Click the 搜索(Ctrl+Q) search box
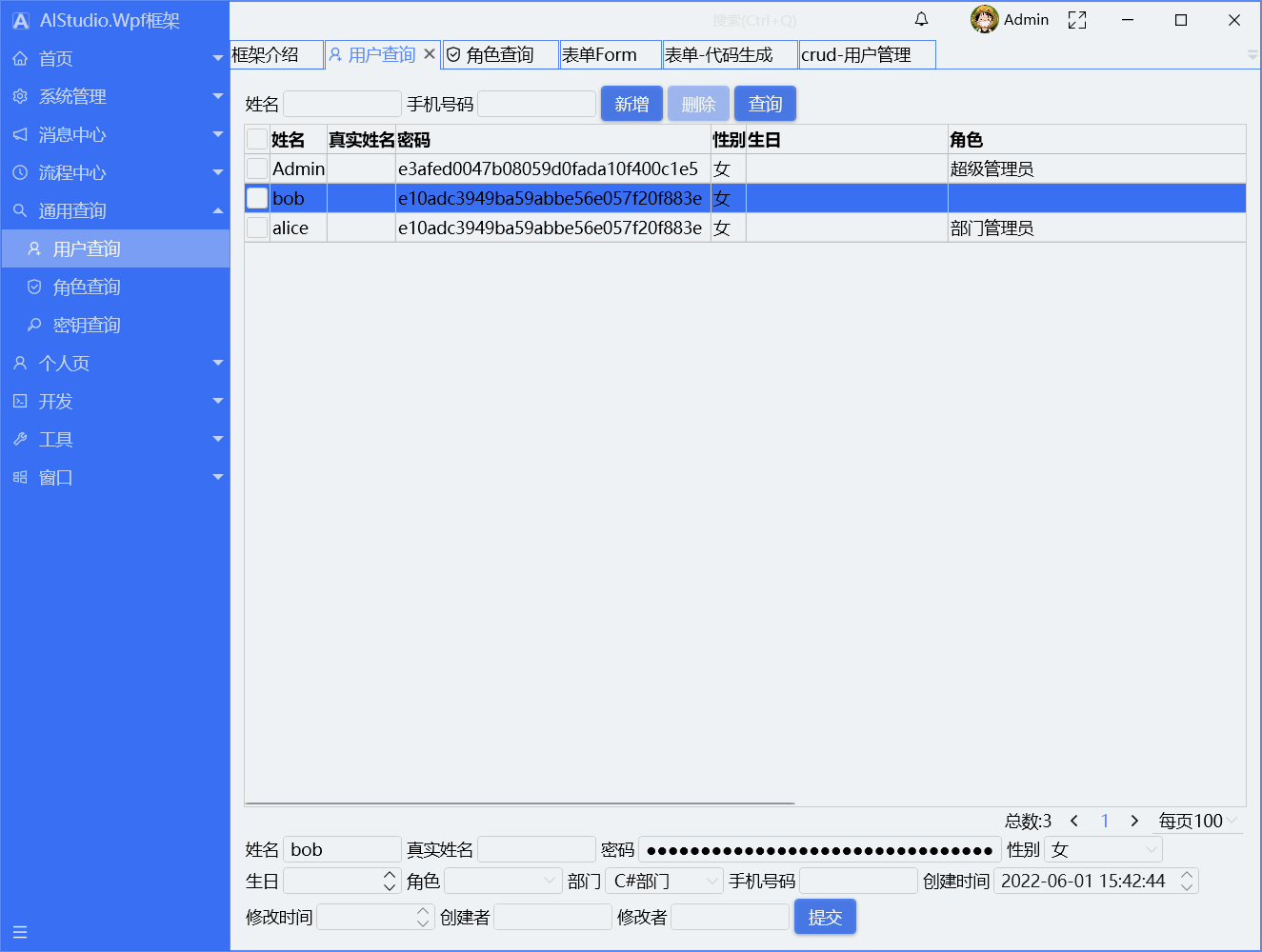1262x952 pixels. [753, 20]
